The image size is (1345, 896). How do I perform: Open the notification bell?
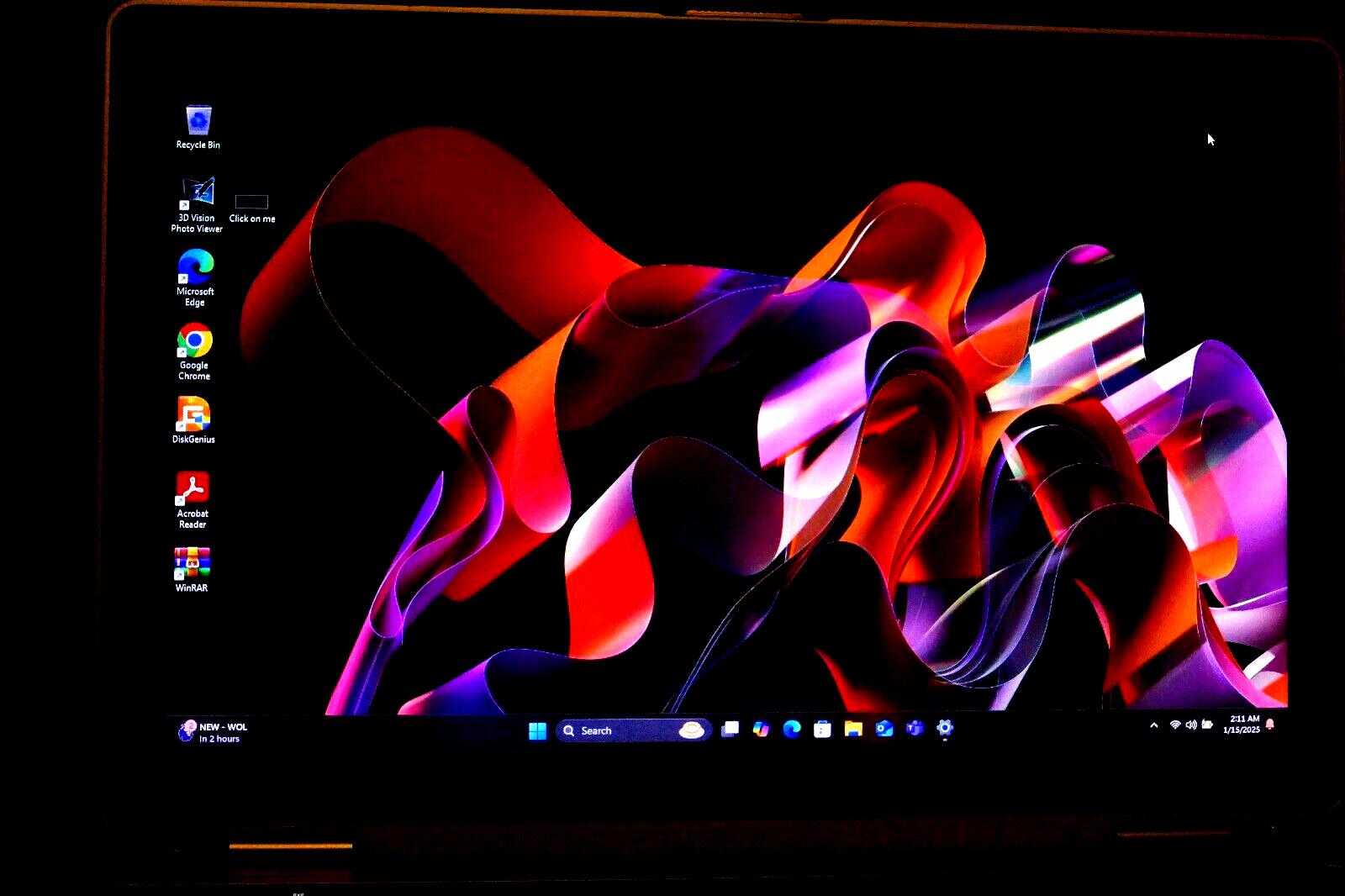pos(1270,724)
